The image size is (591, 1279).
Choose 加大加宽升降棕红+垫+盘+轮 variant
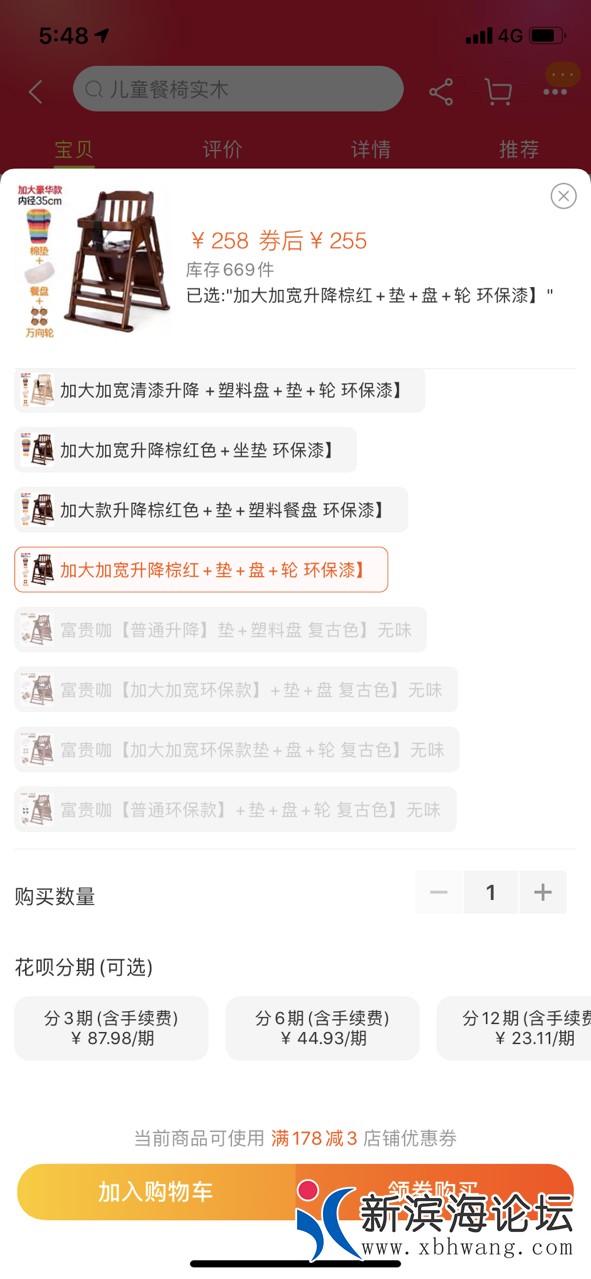pyautogui.click(x=201, y=570)
